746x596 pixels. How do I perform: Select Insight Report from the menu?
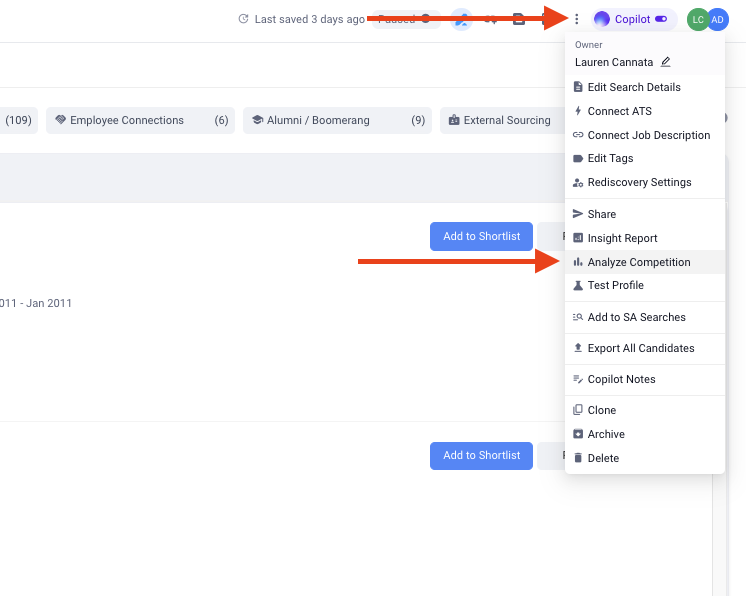tap(645, 238)
